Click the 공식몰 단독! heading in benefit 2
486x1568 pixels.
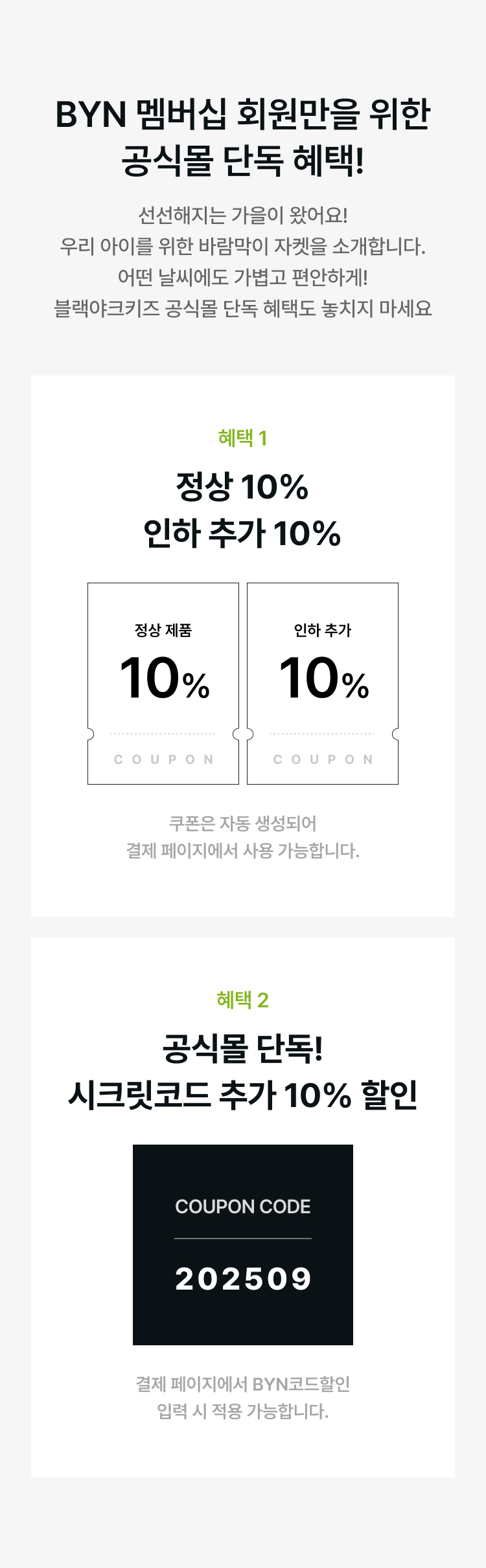tap(243, 1048)
